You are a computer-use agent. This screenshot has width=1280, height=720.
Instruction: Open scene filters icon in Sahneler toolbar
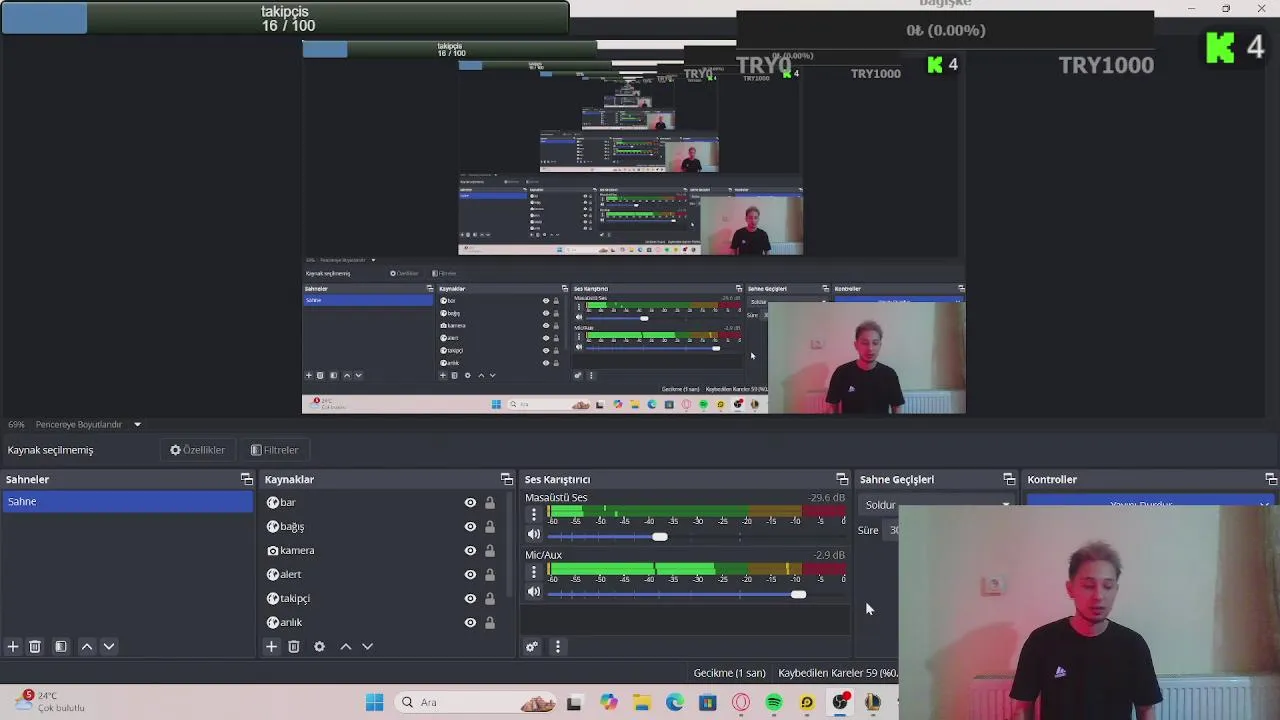point(60,647)
